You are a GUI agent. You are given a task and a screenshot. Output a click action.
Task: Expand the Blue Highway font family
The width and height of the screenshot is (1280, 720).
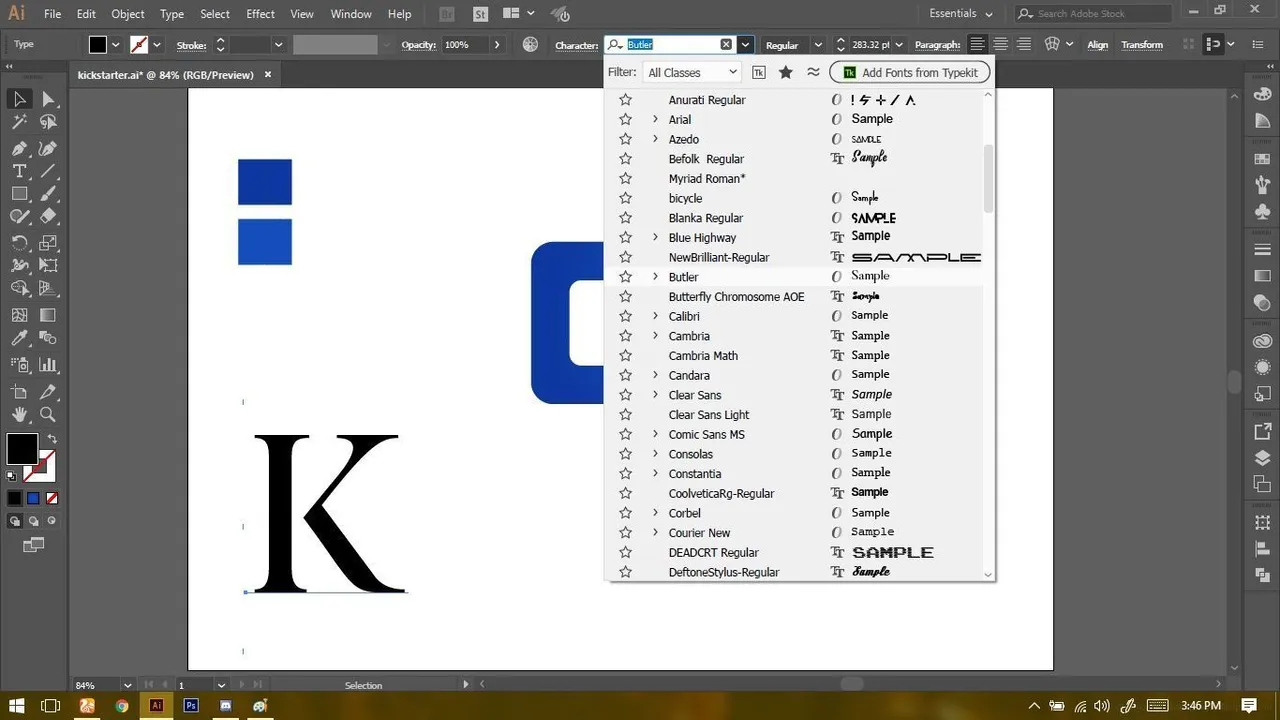click(x=656, y=237)
